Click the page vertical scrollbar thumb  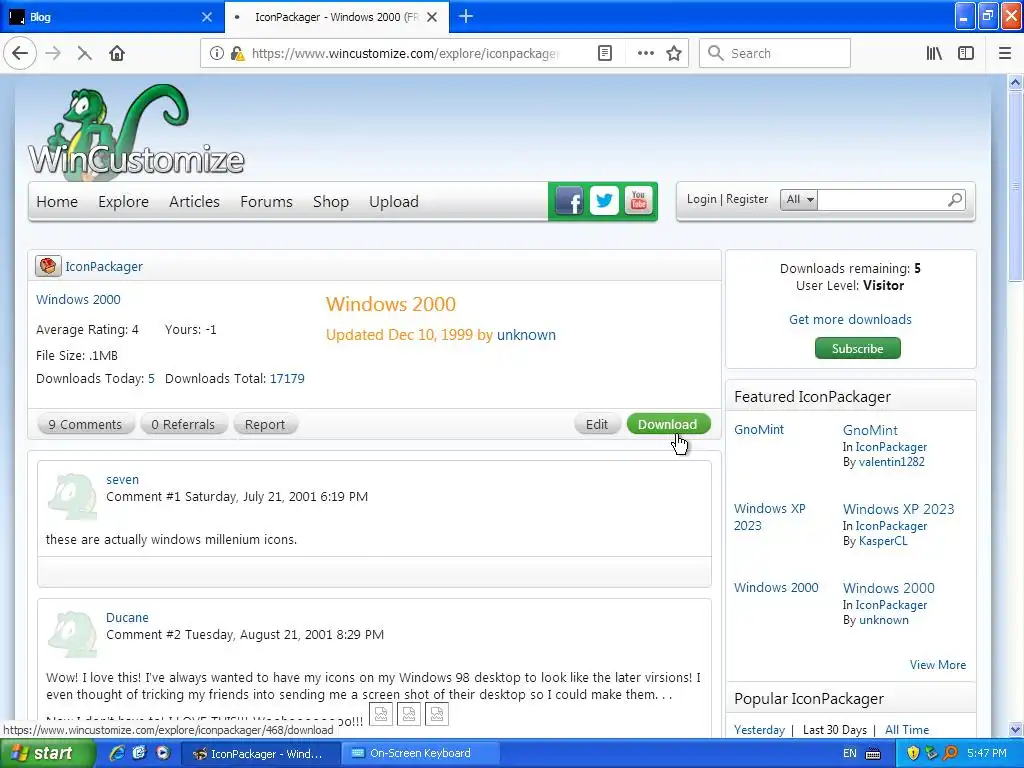1015,186
